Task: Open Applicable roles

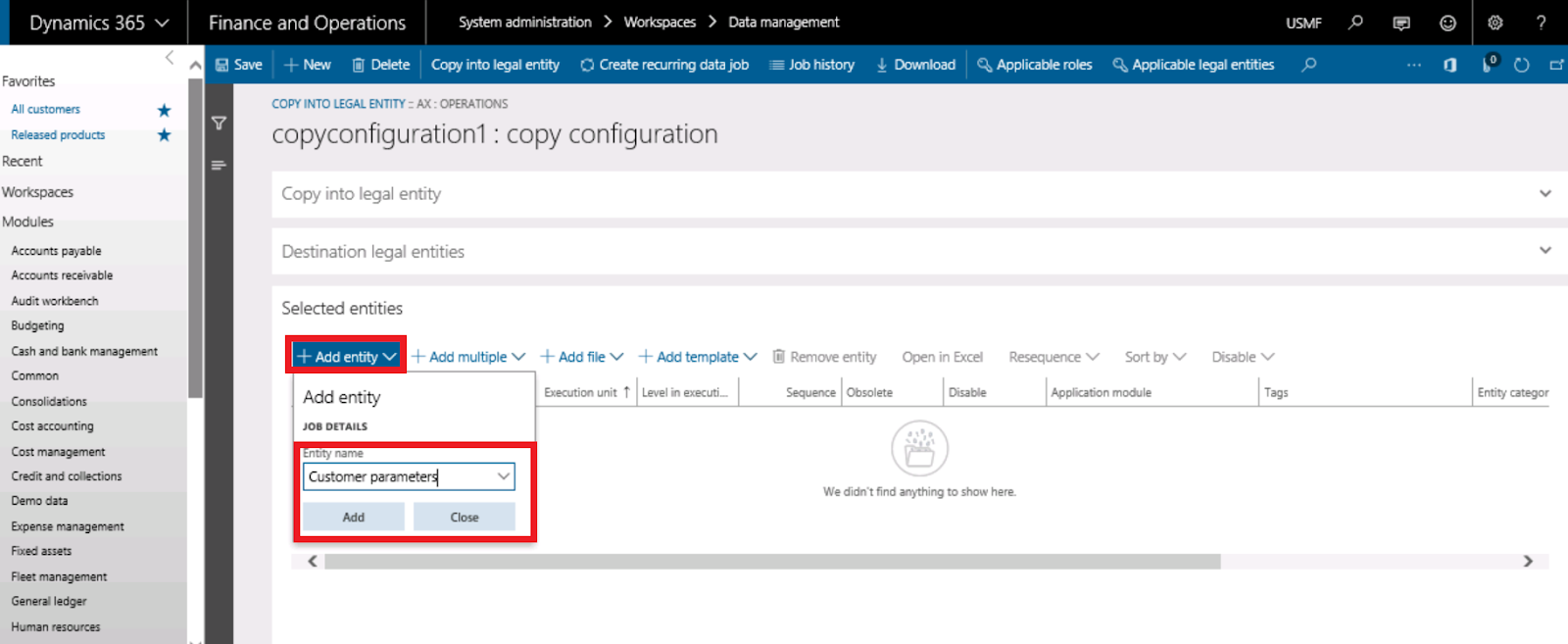Action: coord(1035,65)
